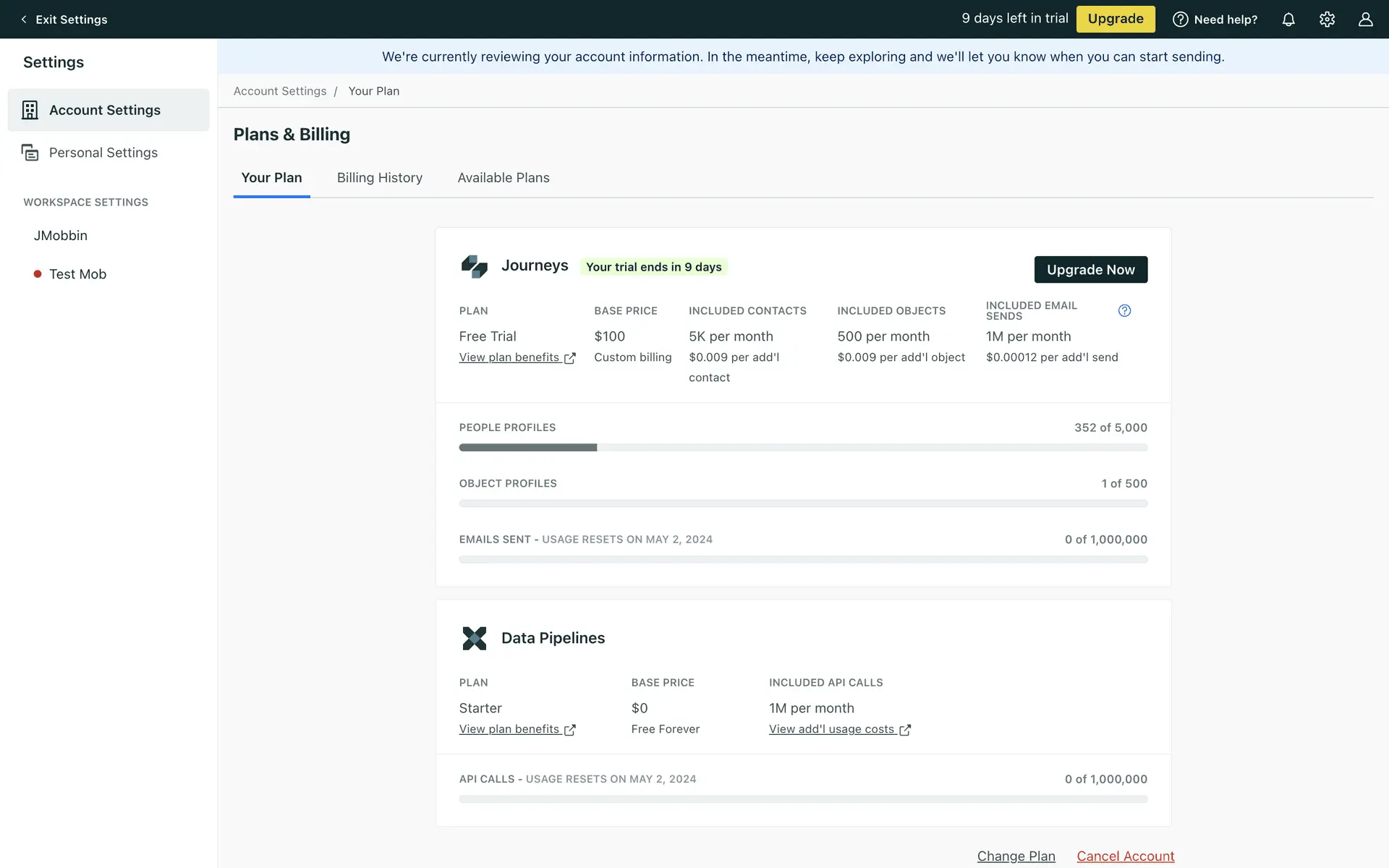1389x868 pixels.
Task: Open the Available Plans tab
Action: tap(504, 178)
